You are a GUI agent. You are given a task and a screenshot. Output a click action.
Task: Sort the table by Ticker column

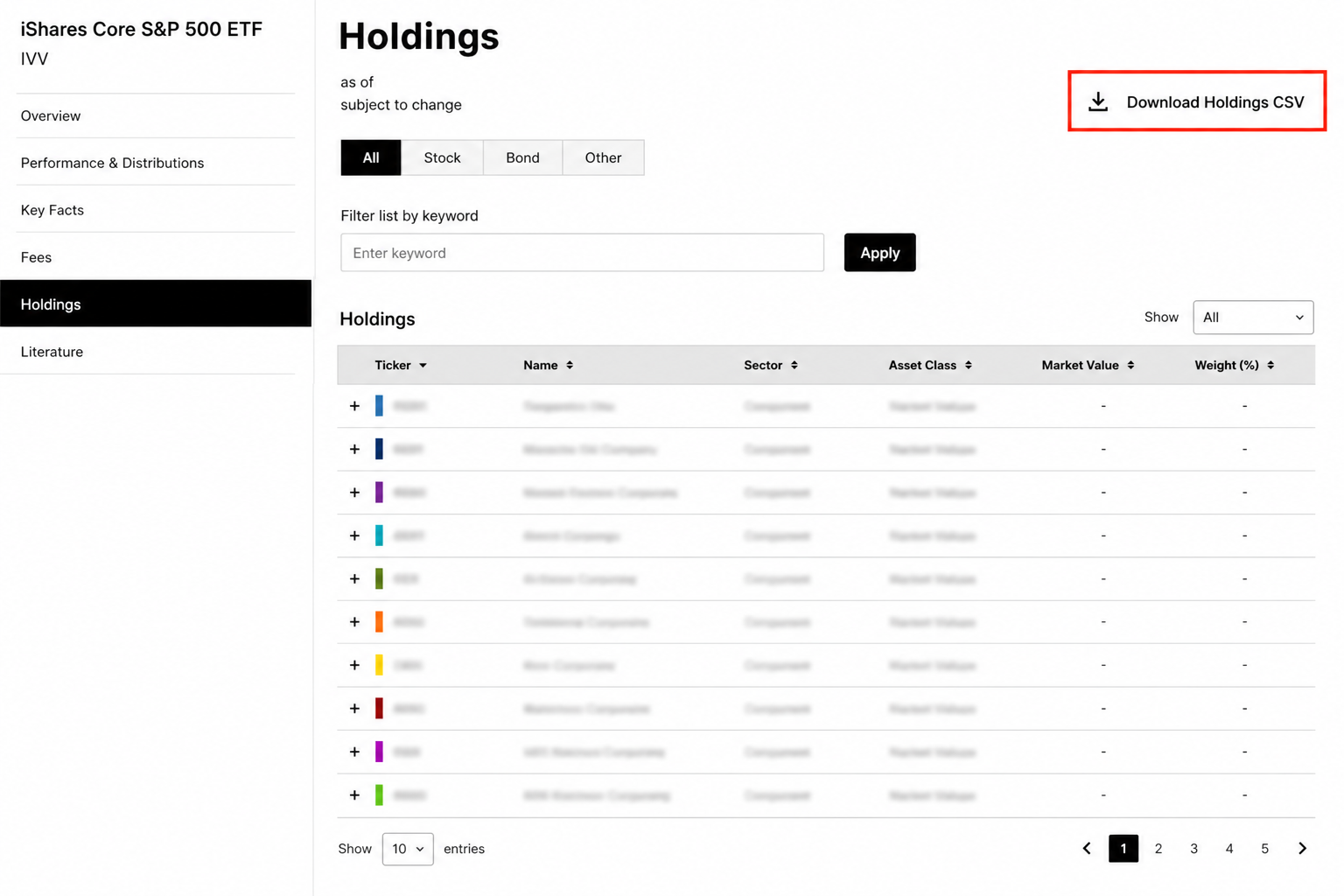click(x=401, y=365)
